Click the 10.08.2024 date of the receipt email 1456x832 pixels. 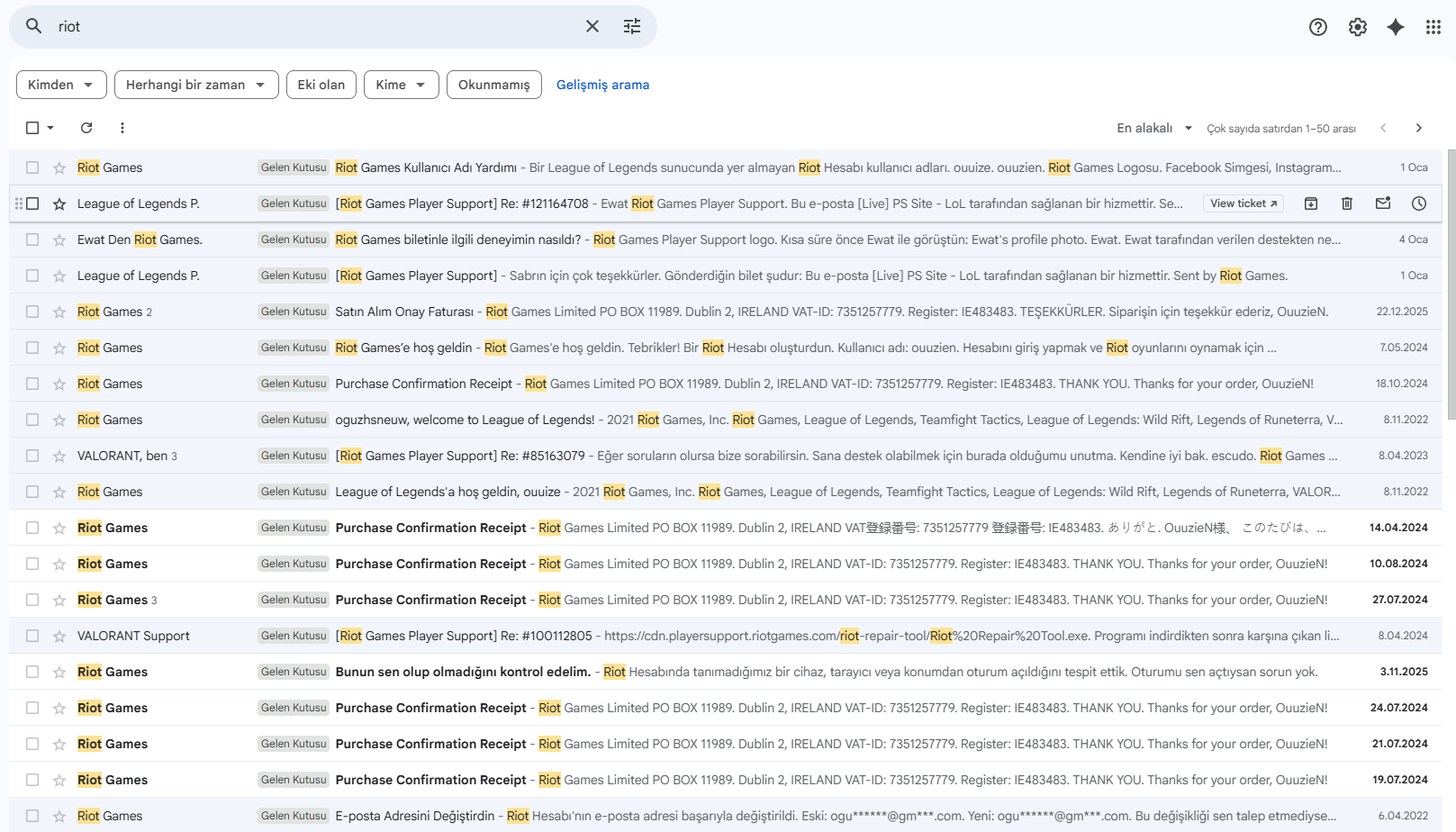point(1398,564)
